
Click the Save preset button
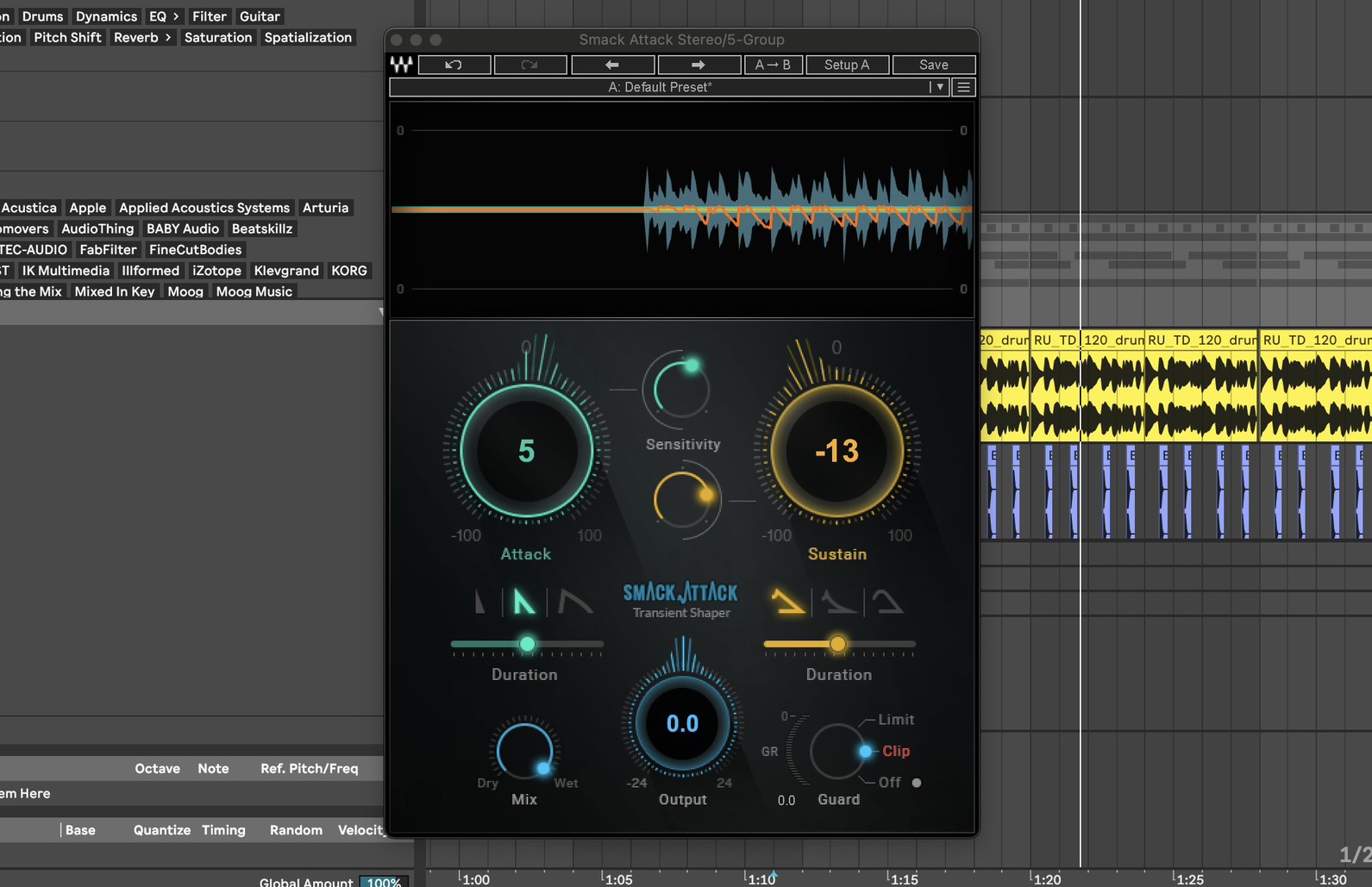tap(933, 65)
